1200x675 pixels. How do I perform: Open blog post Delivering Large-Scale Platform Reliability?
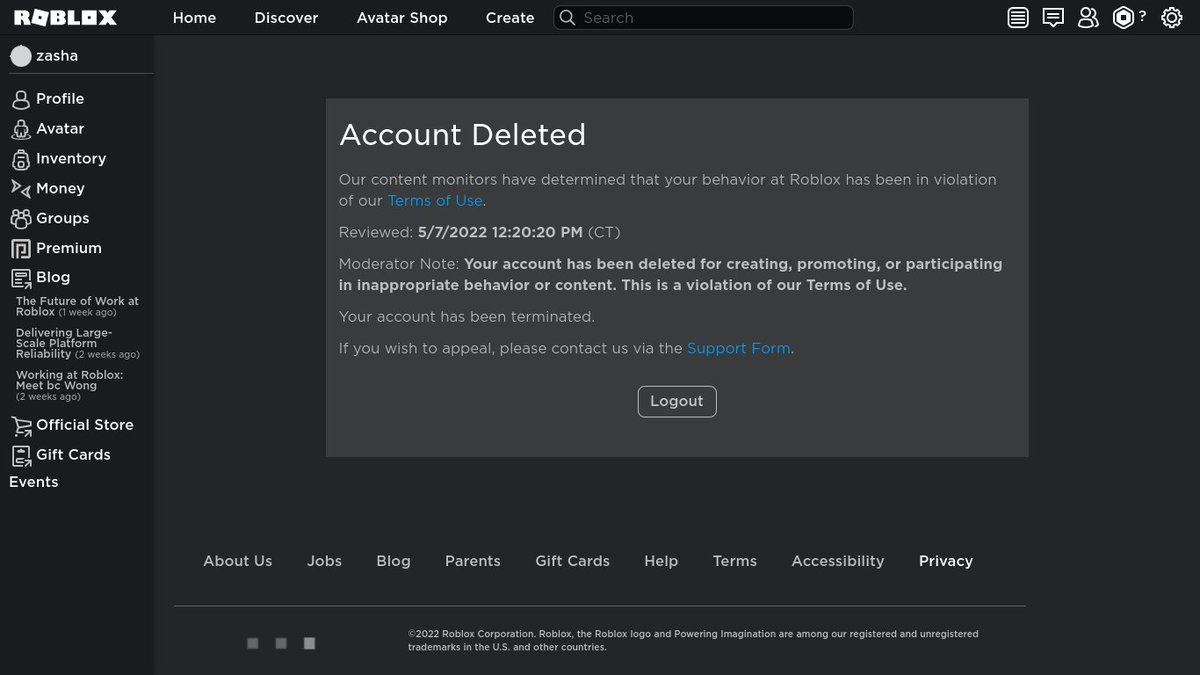77,343
